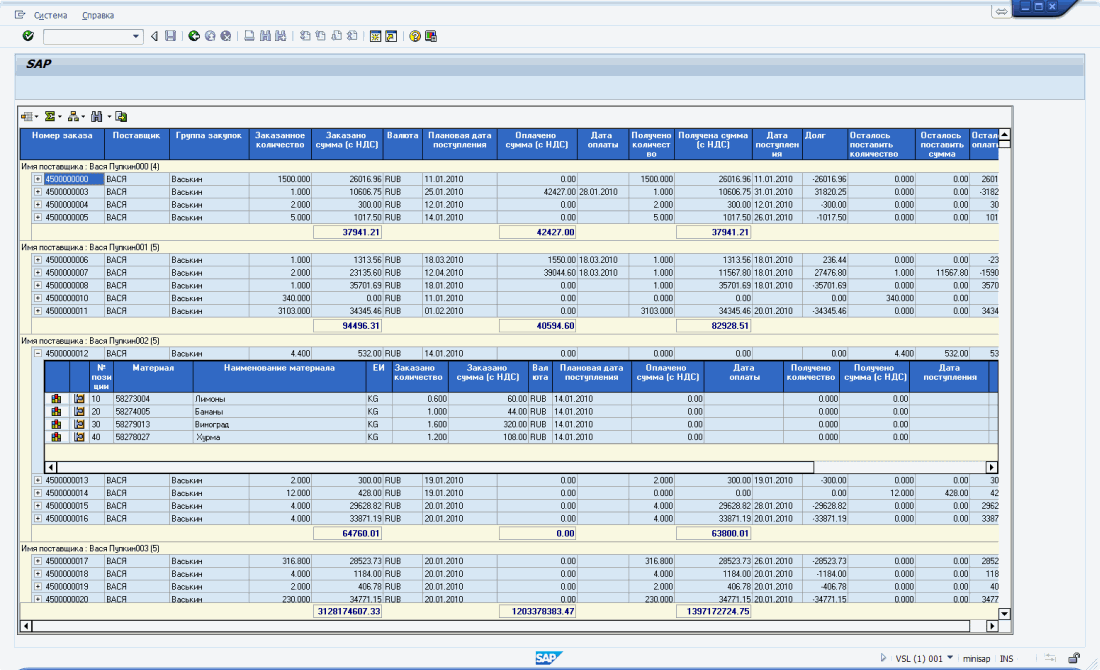
Task: Open Help via yellow question mark icon
Action: point(415,36)
